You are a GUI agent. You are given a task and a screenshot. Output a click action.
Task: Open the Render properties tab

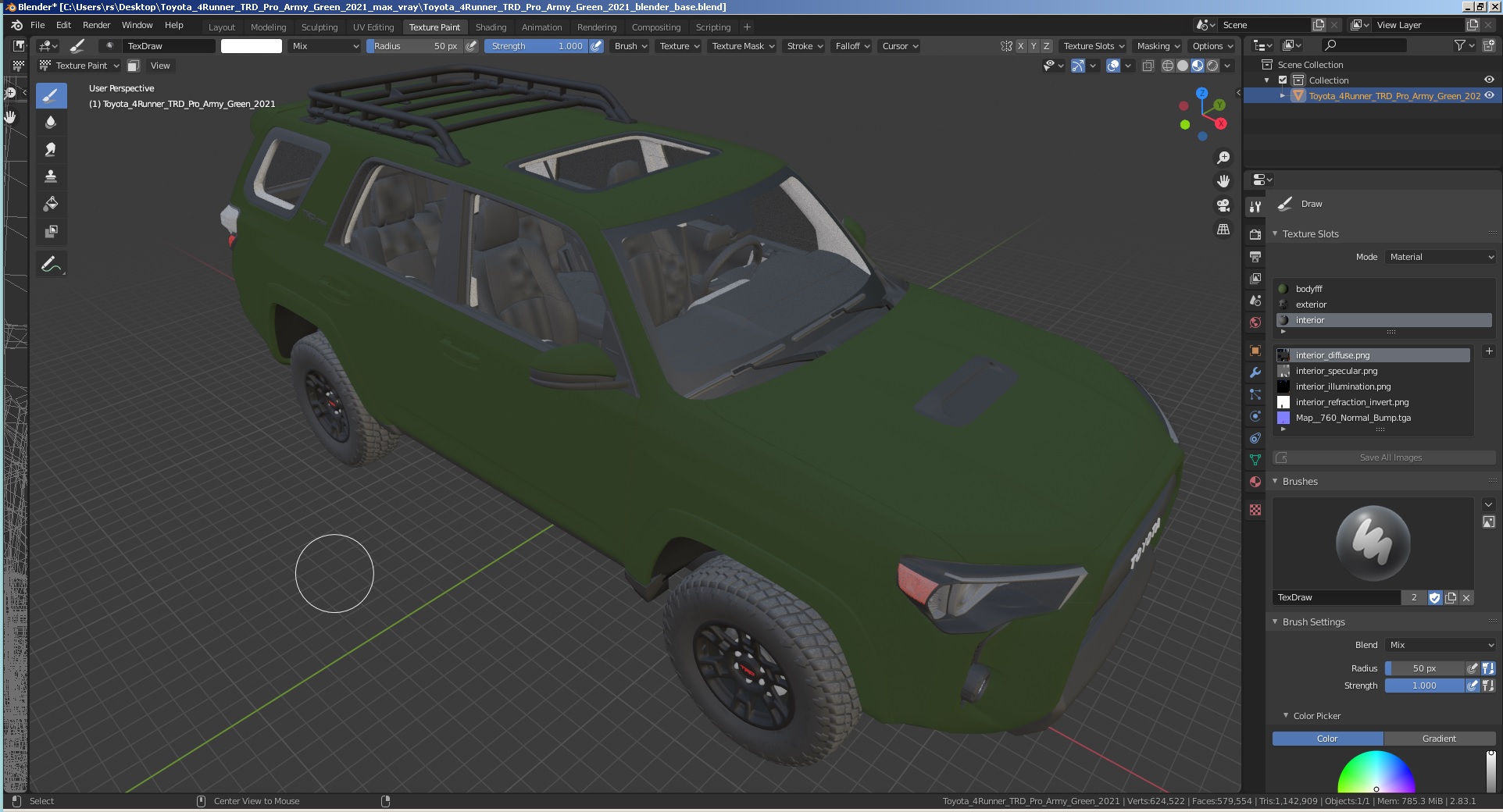[1255, 234]
